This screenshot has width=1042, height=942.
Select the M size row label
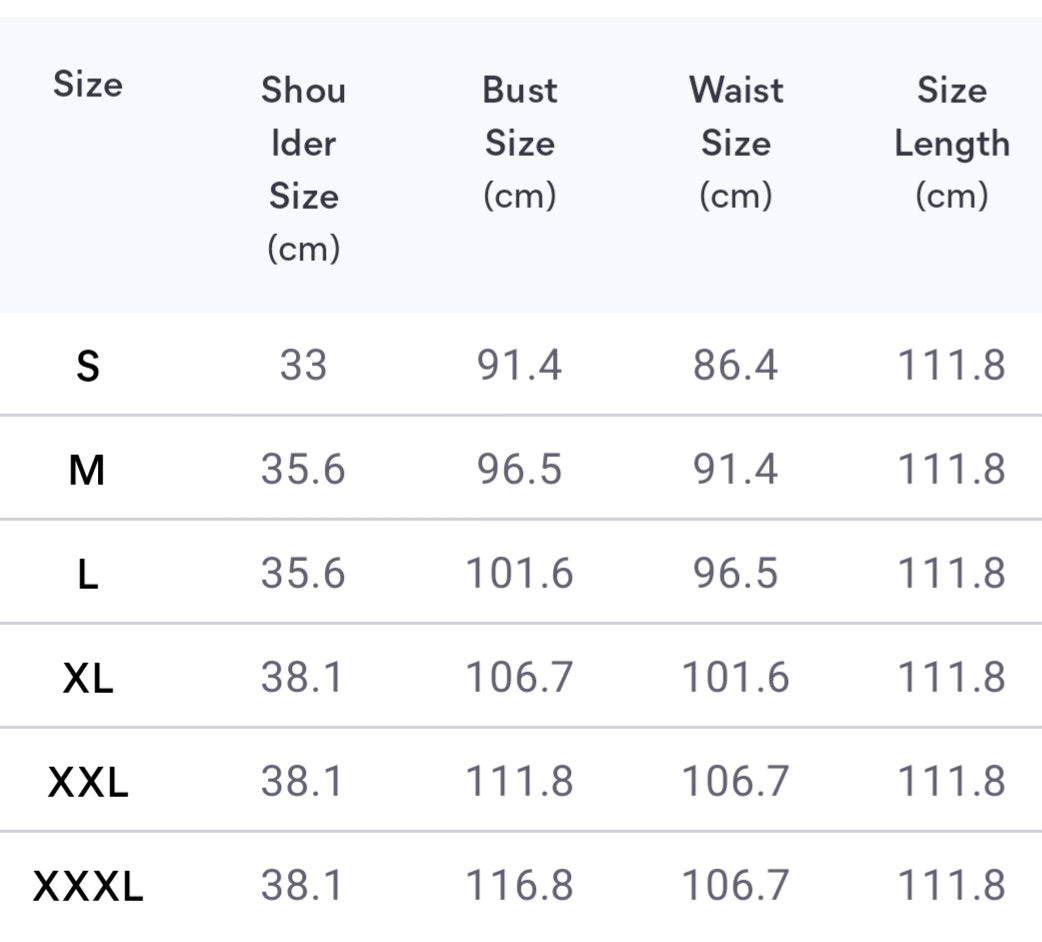(88, 470)
